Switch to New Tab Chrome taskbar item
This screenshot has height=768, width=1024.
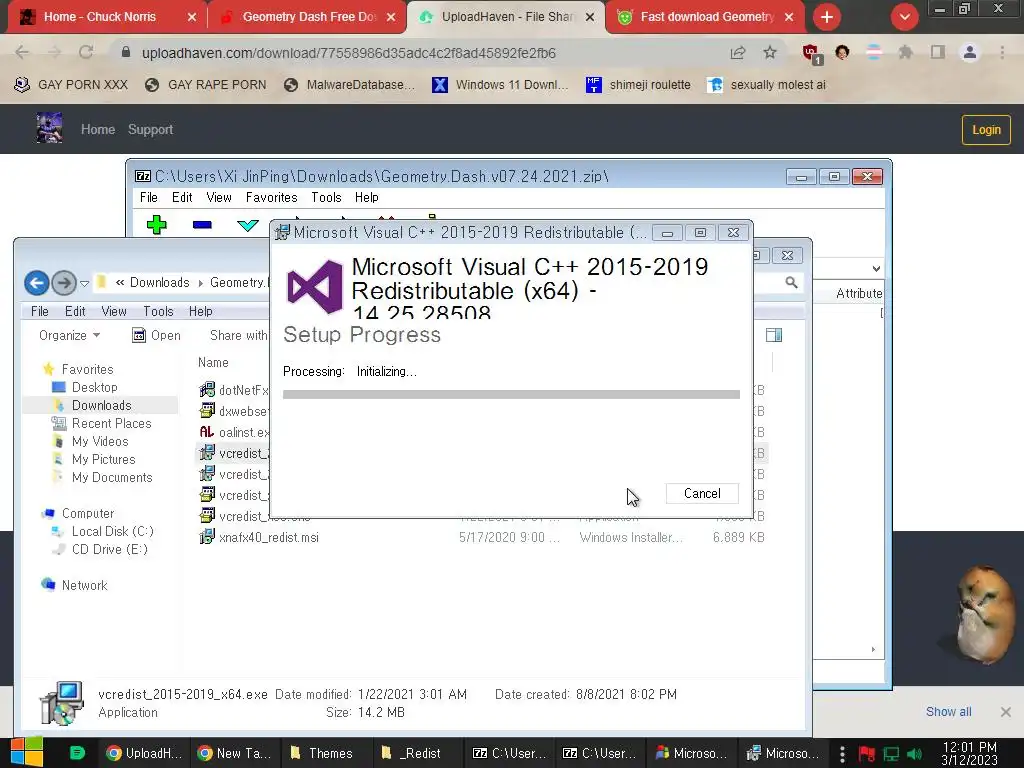(234, 753)
